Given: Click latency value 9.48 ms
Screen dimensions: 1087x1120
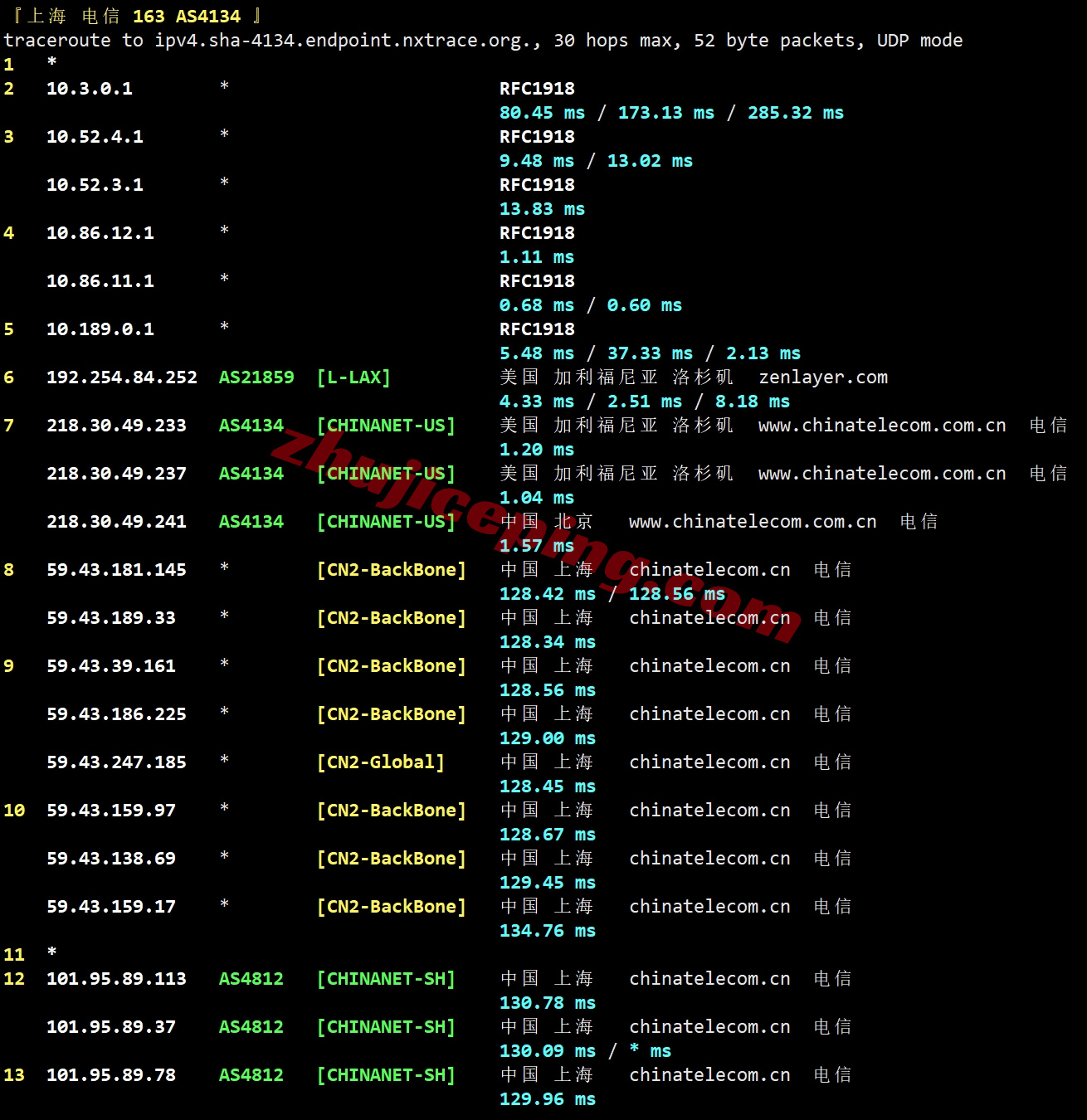Looking at the screenshot, I should point(537,161).
